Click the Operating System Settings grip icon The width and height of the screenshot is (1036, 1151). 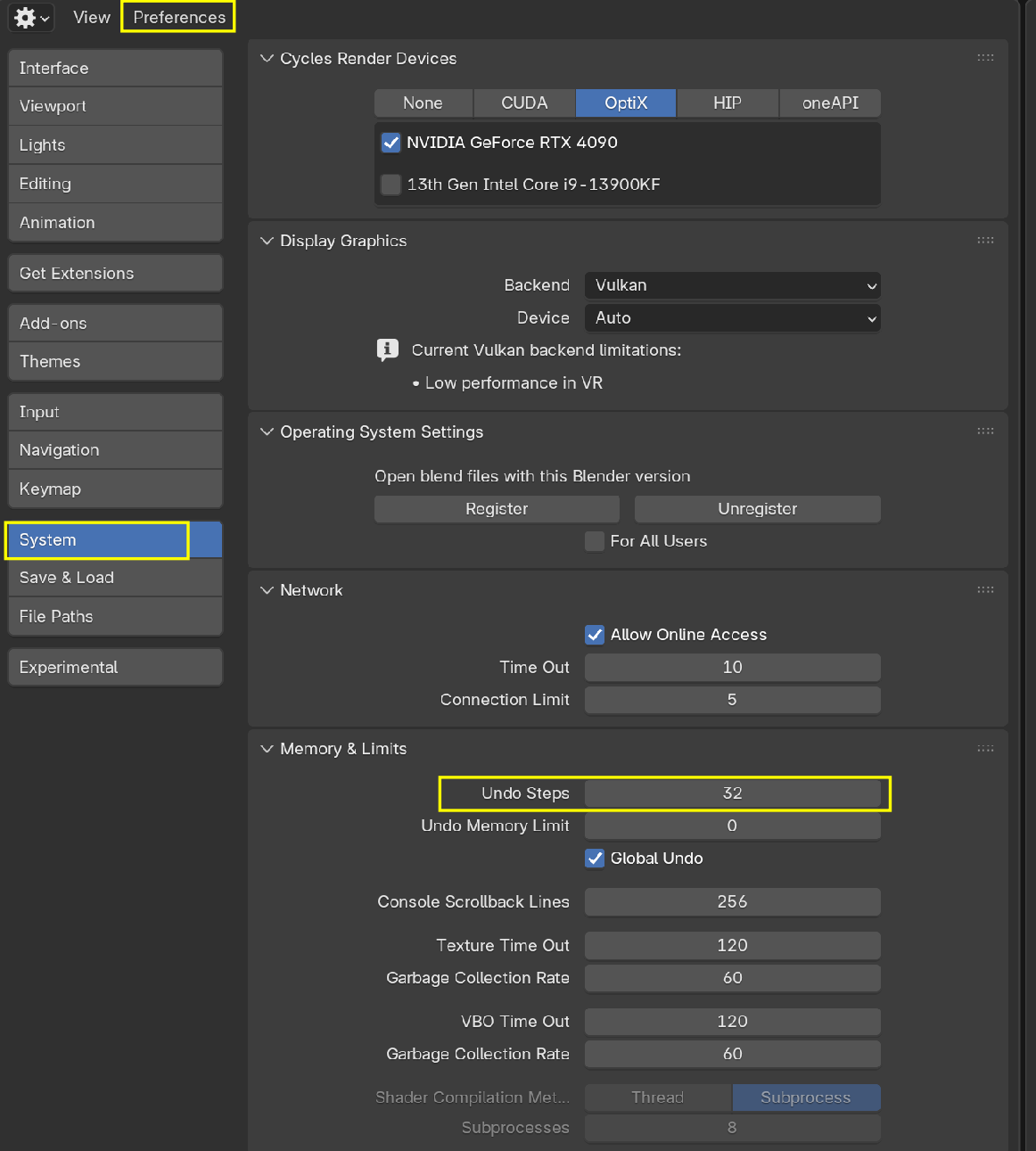985,432
